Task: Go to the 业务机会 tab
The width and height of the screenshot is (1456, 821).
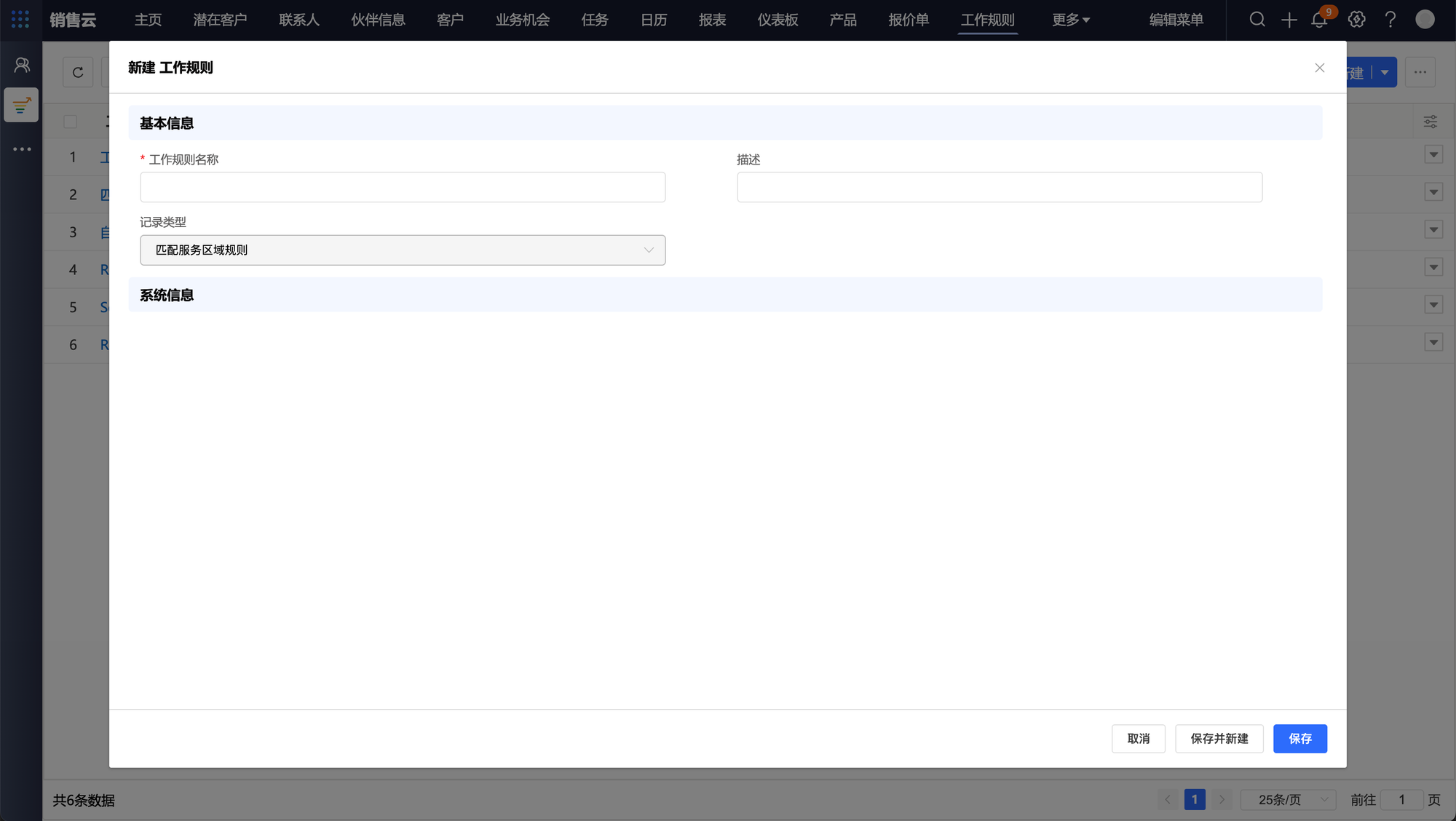Action: click(x=522, y=20)
